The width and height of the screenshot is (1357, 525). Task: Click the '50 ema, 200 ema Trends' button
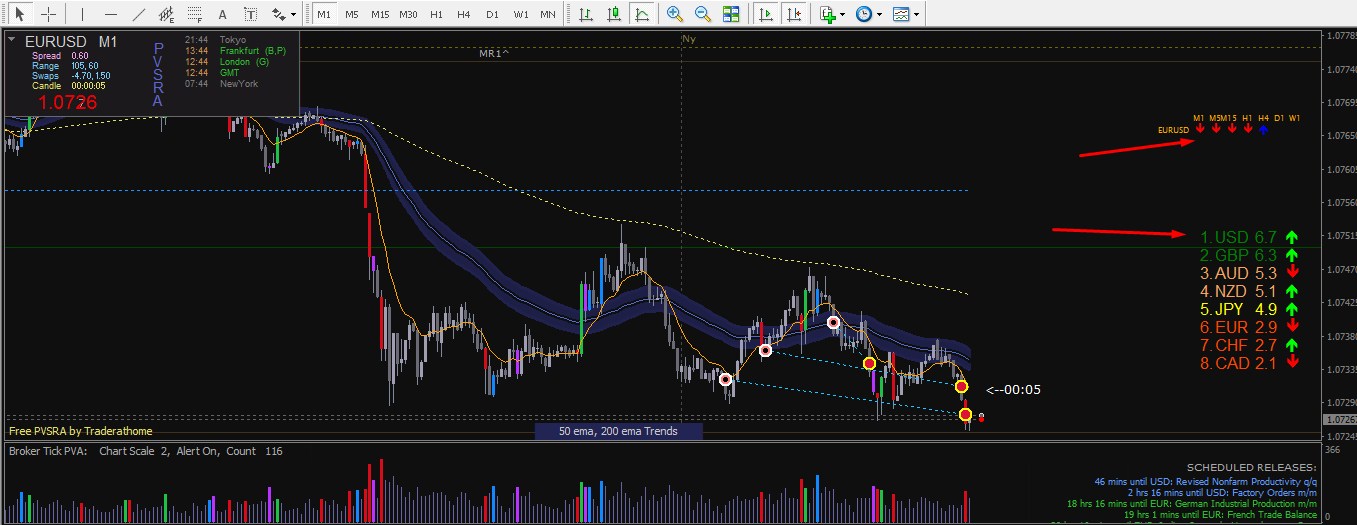coord(618,431)
